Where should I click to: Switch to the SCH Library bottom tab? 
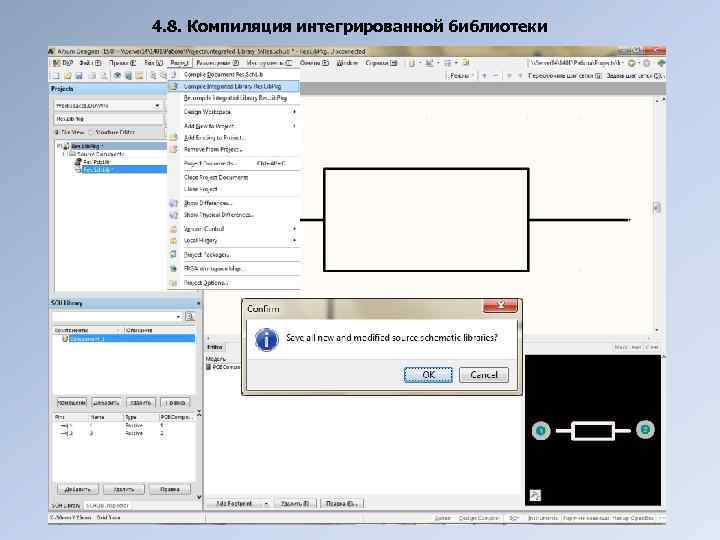(x=66, y=506)
